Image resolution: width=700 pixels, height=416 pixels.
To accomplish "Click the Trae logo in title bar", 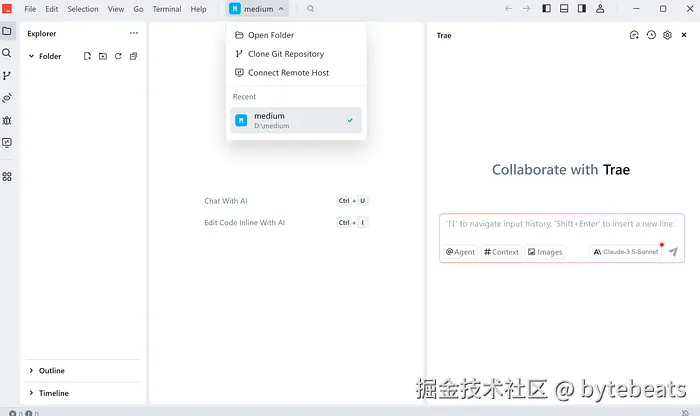I will [7, 8].
